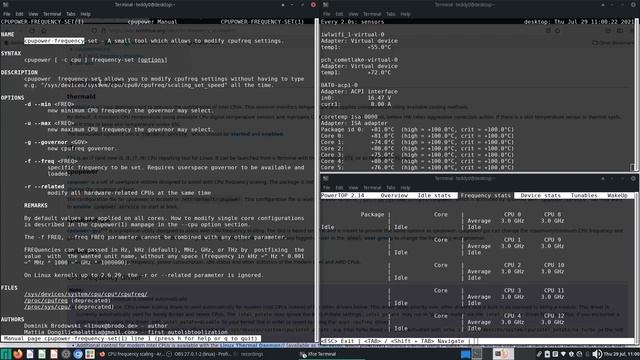The height and width of the screenshot is (360, 640).
Task: Click the clipboard paperclip tray icon
Action: (x=539, y=354)
